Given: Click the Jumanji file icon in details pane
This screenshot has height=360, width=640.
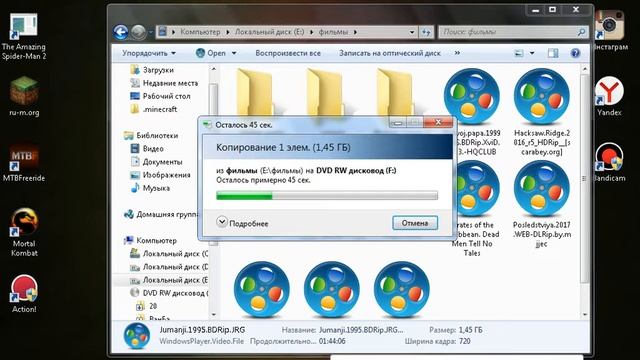Looking at the screenshot, I should 136,336.
